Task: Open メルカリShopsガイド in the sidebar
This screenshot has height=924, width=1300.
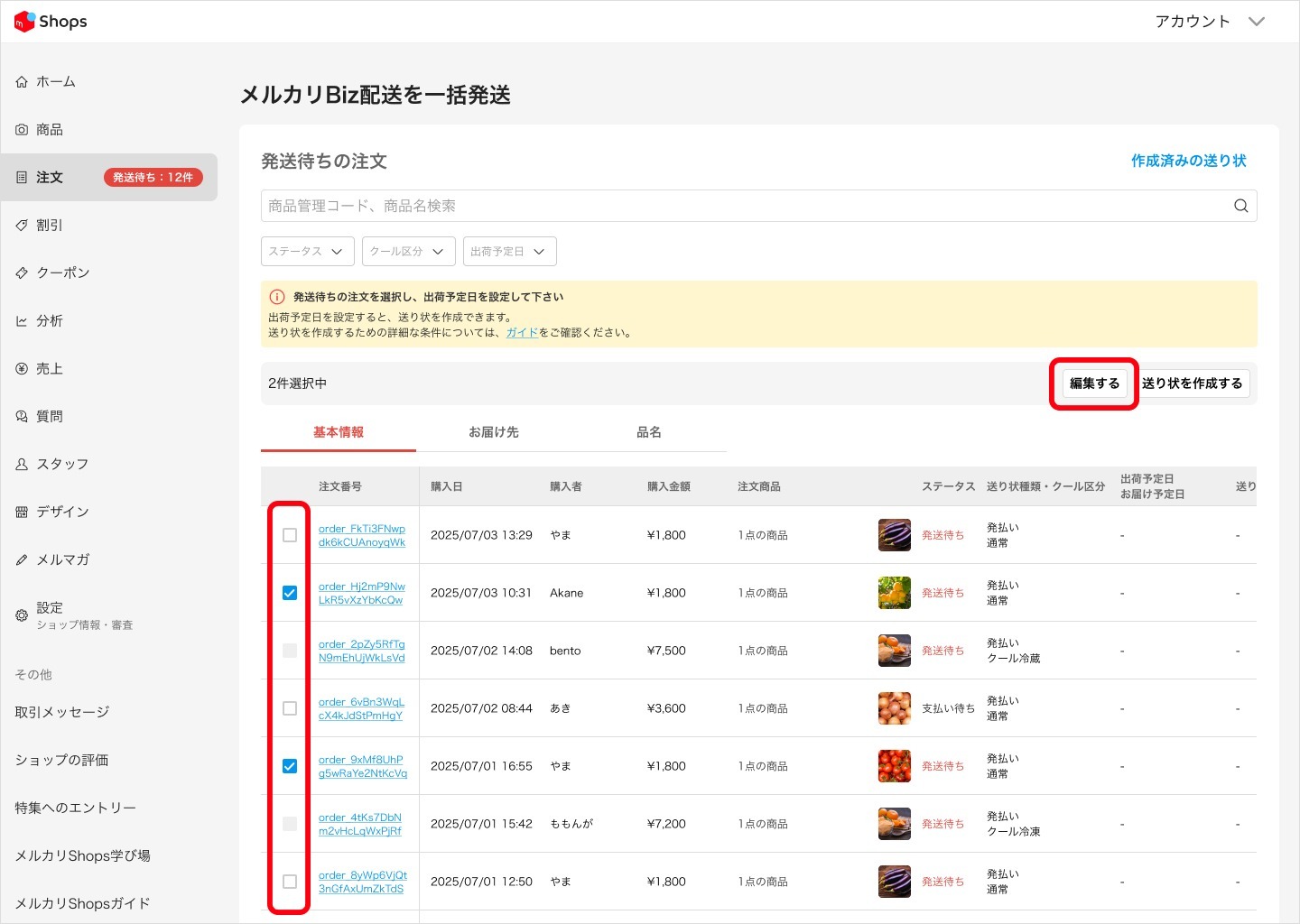Action: click(x=83, y=903)
